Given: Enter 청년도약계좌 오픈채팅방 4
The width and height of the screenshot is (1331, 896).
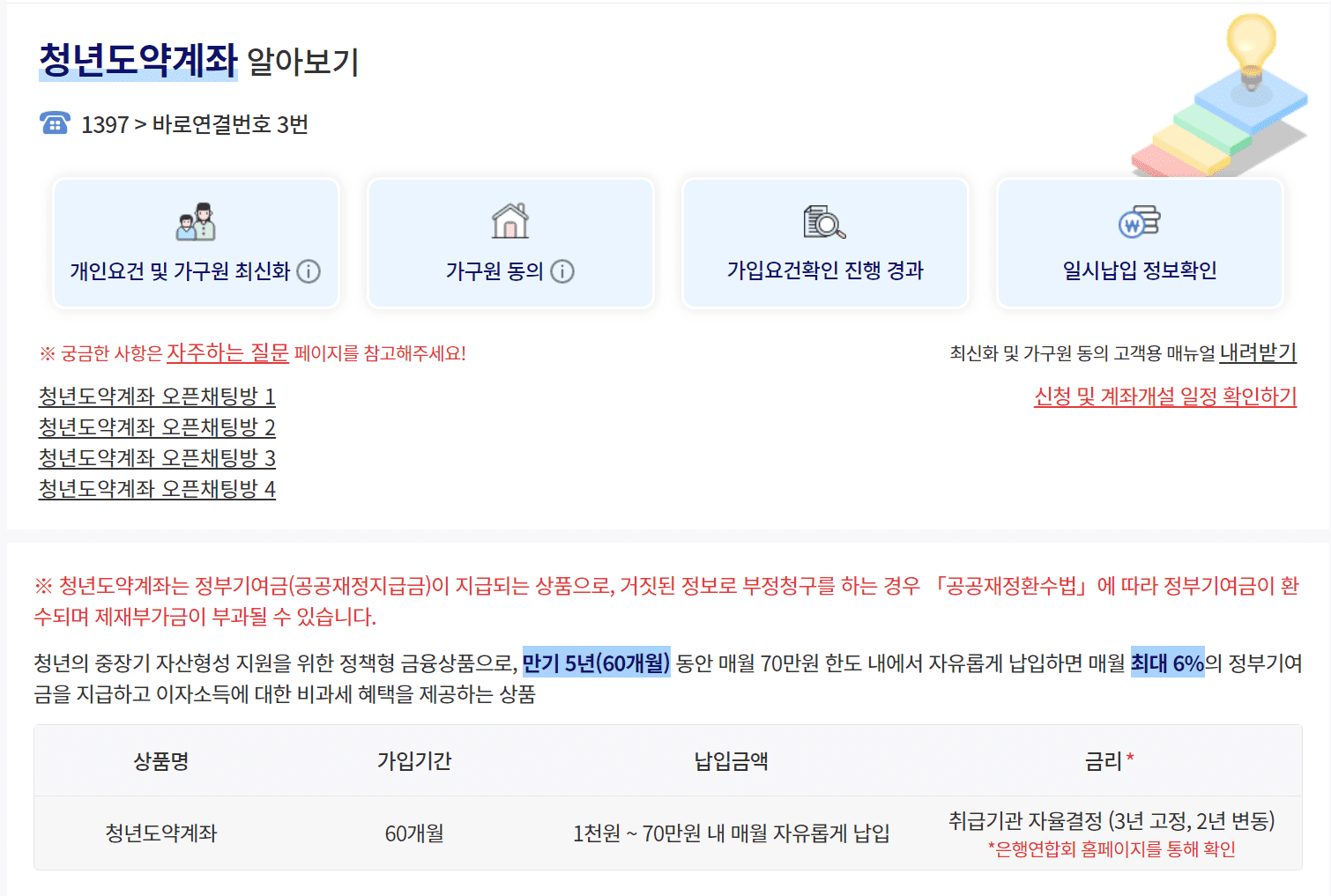Looking at the screenshot, I should point(156,487).
